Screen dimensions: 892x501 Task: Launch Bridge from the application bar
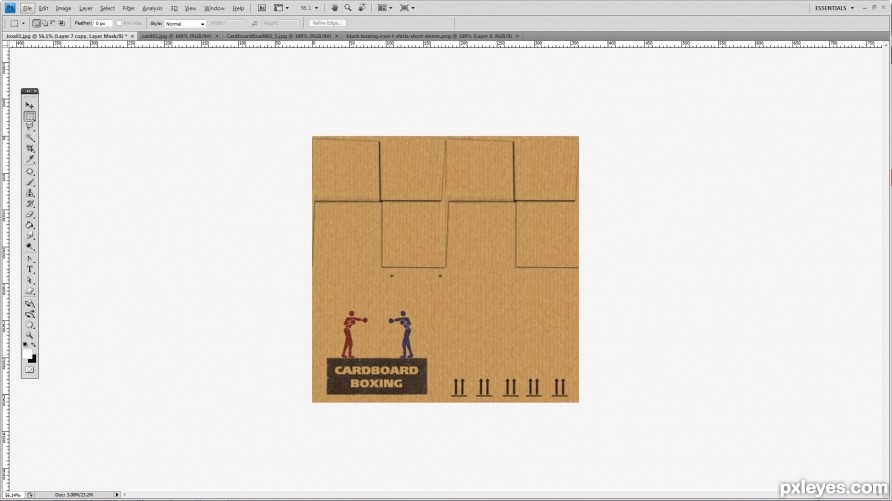[262, 8]
